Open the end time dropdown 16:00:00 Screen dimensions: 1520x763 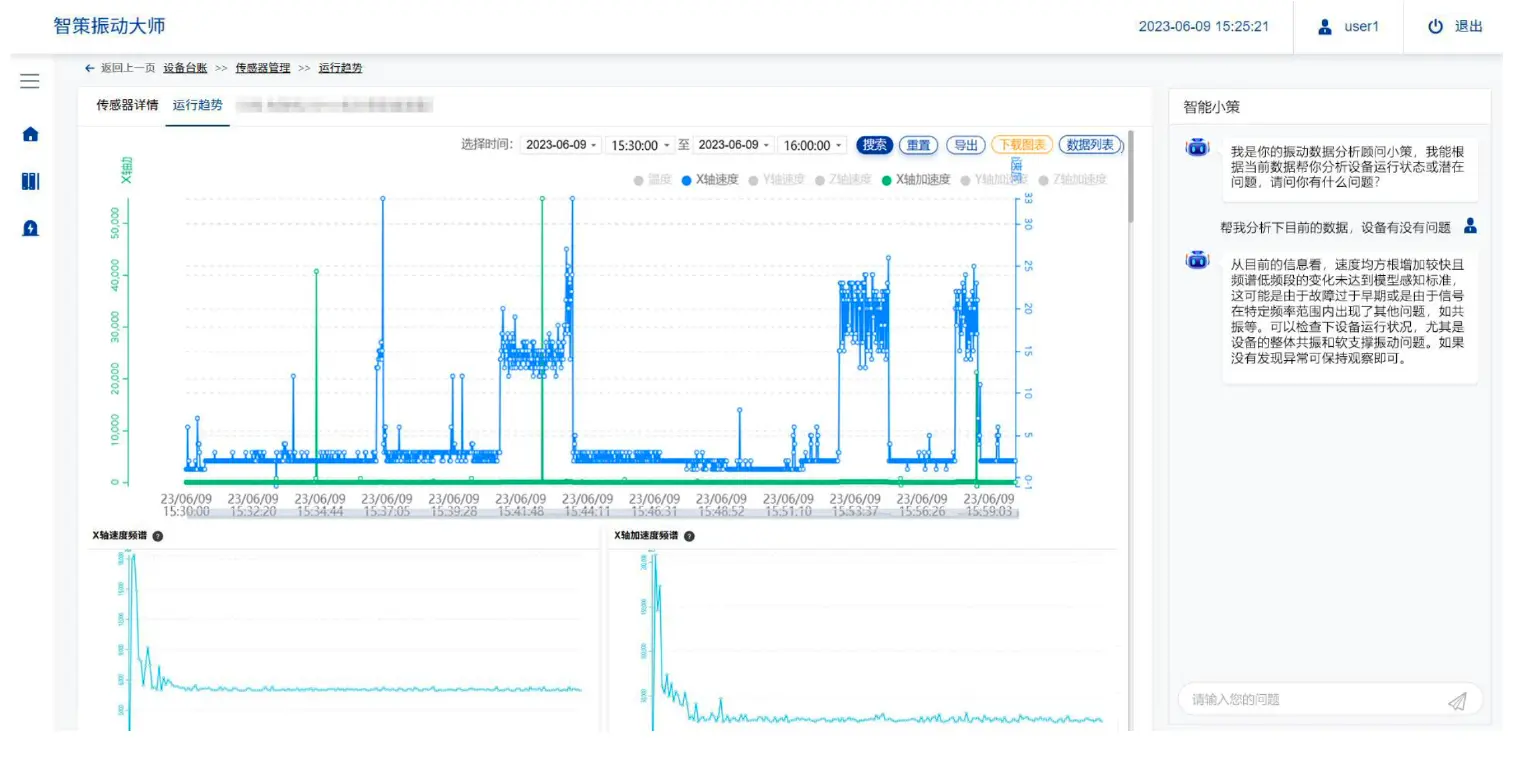812,145
